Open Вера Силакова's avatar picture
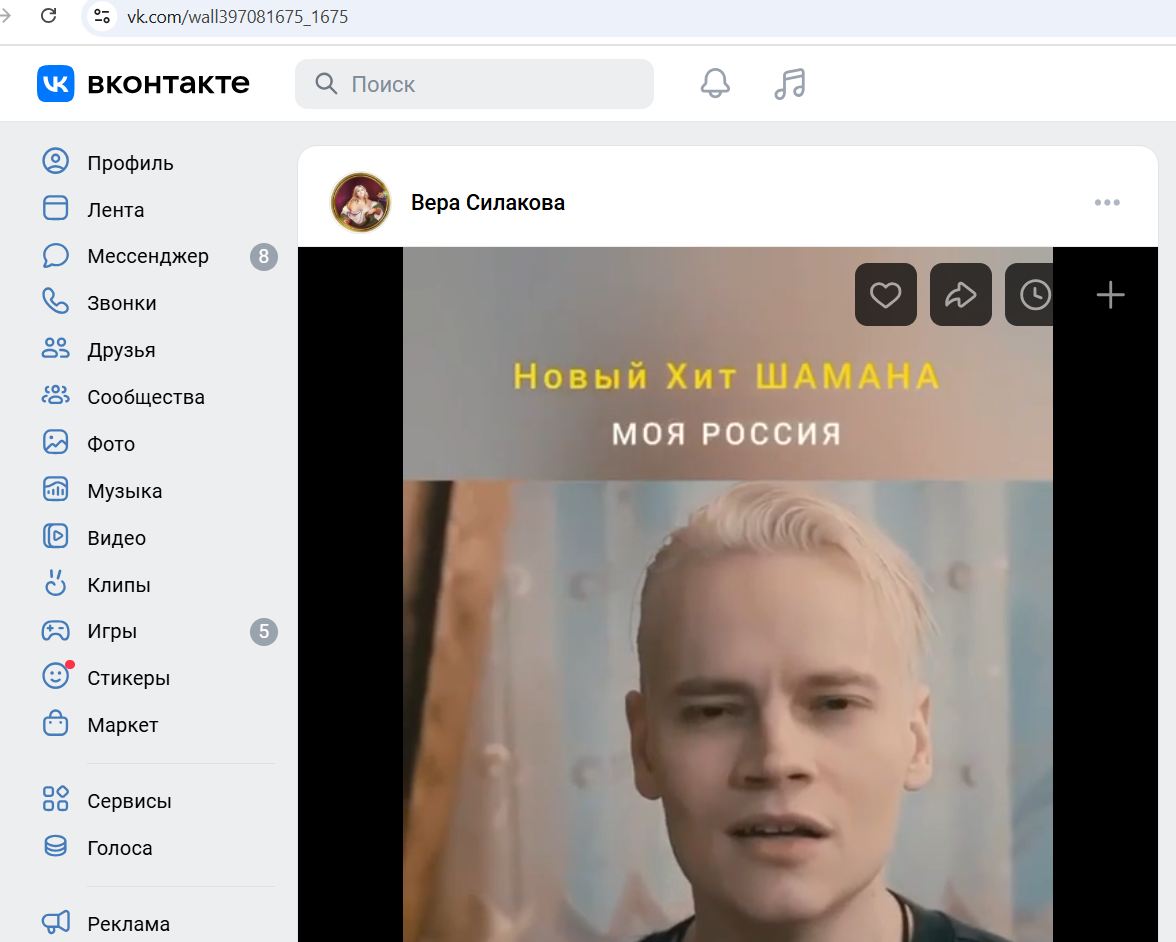This screenshot has width=1176, height=942. tap(360, 203)
